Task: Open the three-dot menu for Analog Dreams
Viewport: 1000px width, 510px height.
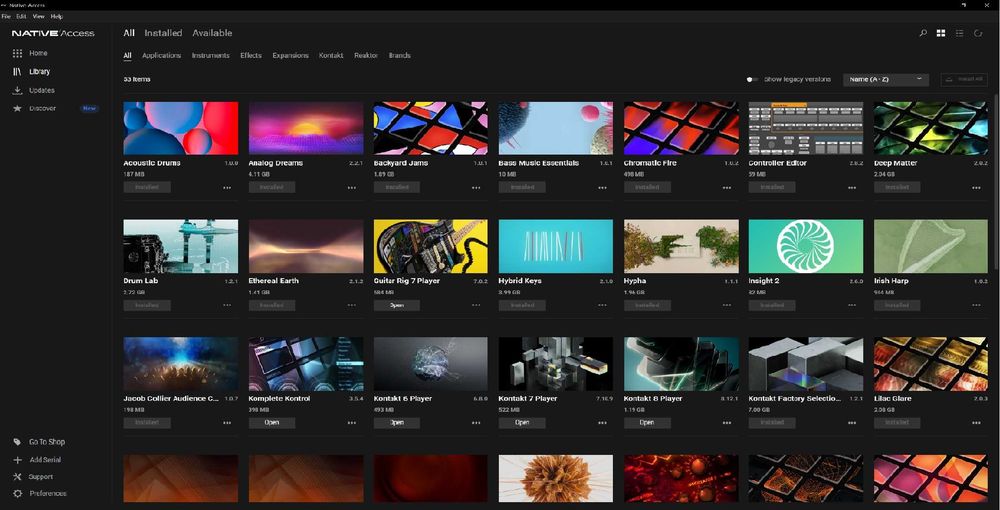Action: pyautogui.click(x=352, y=188)
